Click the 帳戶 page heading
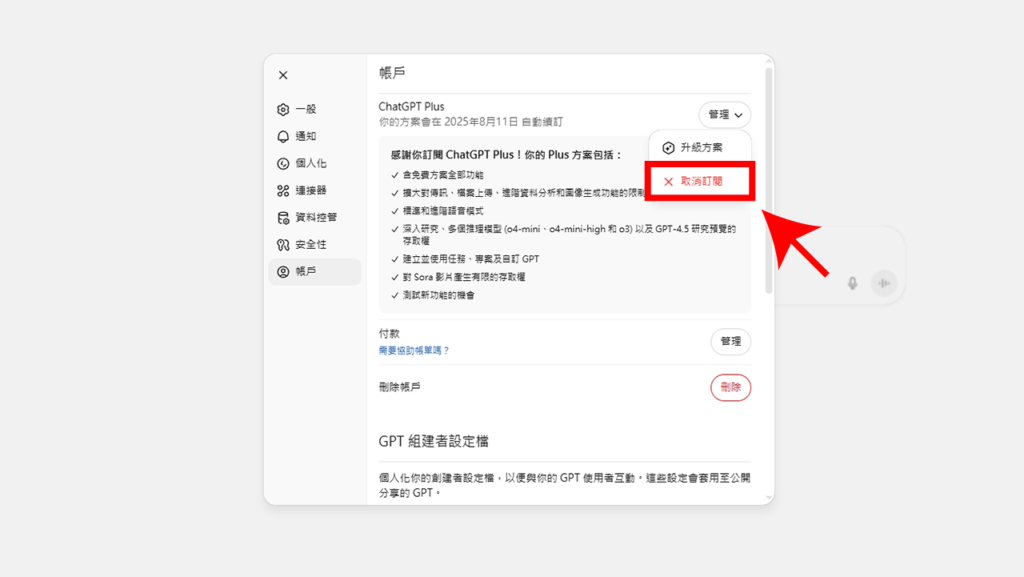Screen dimensions: 1024x577 (392, 73)
